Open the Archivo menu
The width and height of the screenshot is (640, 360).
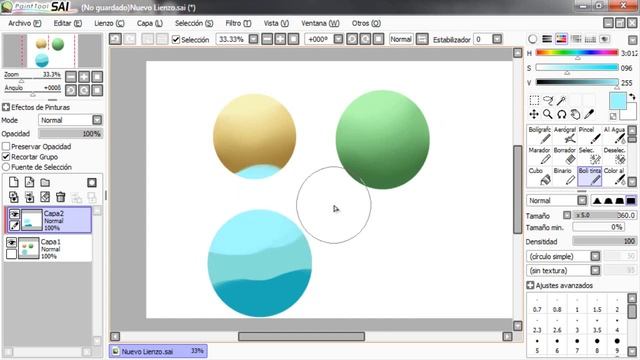click(x=25, y=23)
